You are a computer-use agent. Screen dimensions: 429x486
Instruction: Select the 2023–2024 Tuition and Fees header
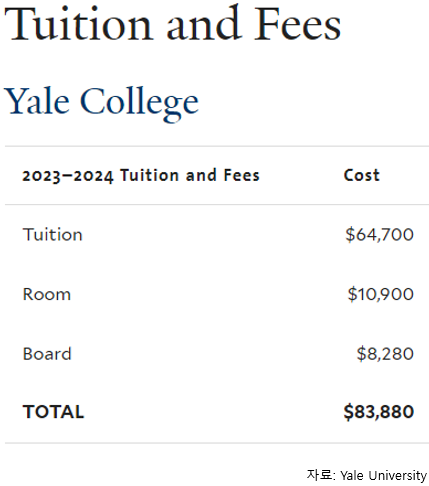pyautogui.click(x=141, y=175)
